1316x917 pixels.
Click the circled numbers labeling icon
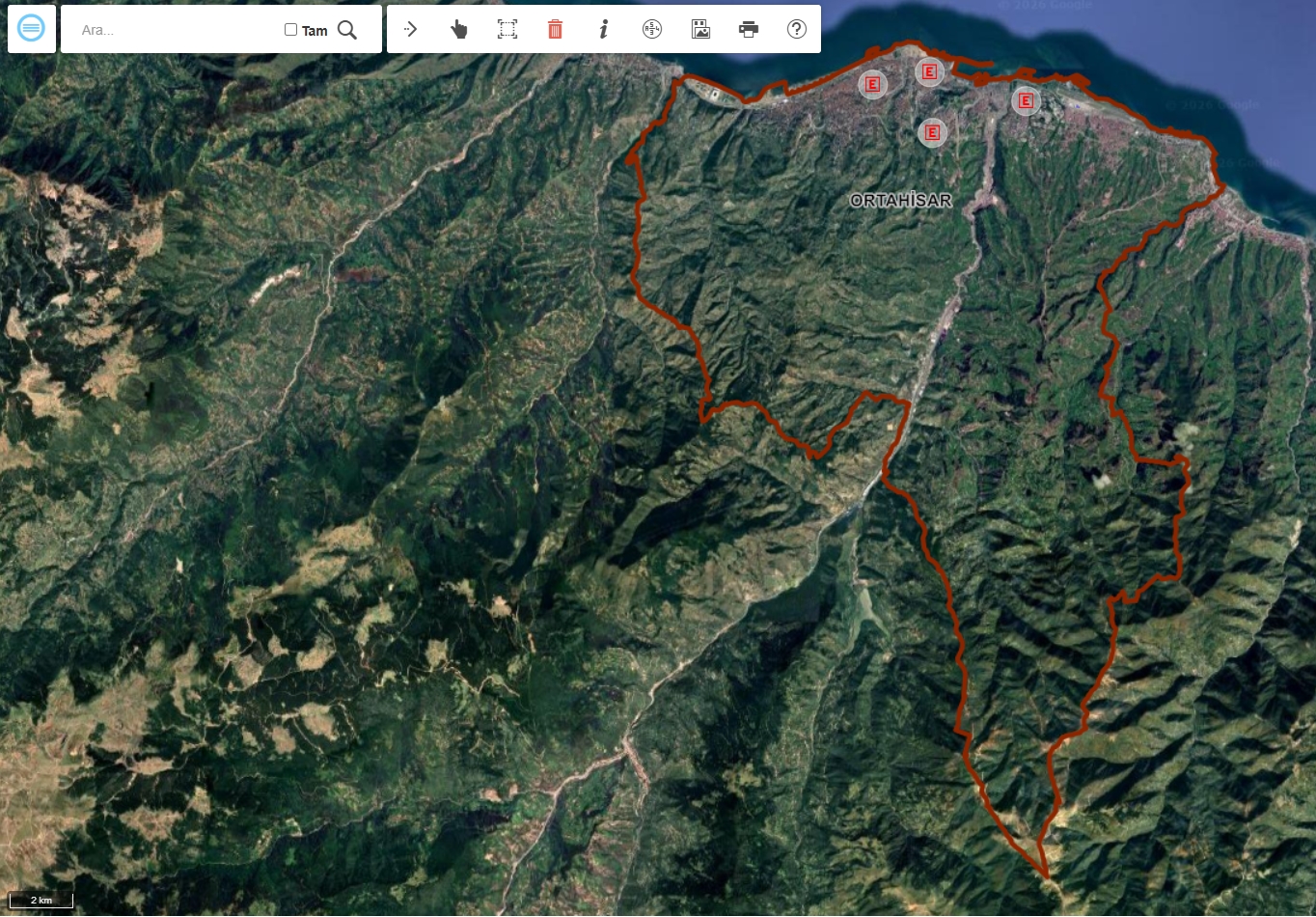[x=652, y=29]
